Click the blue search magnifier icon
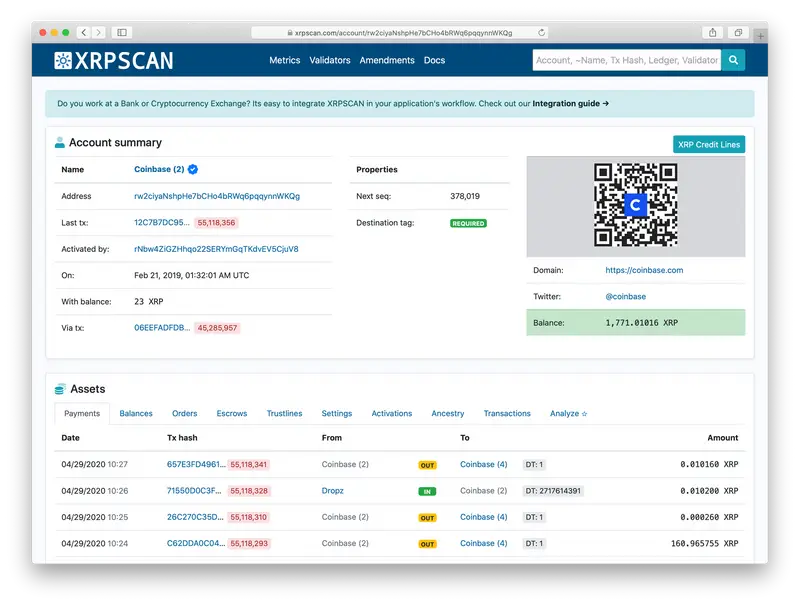 tap(733, 60)
